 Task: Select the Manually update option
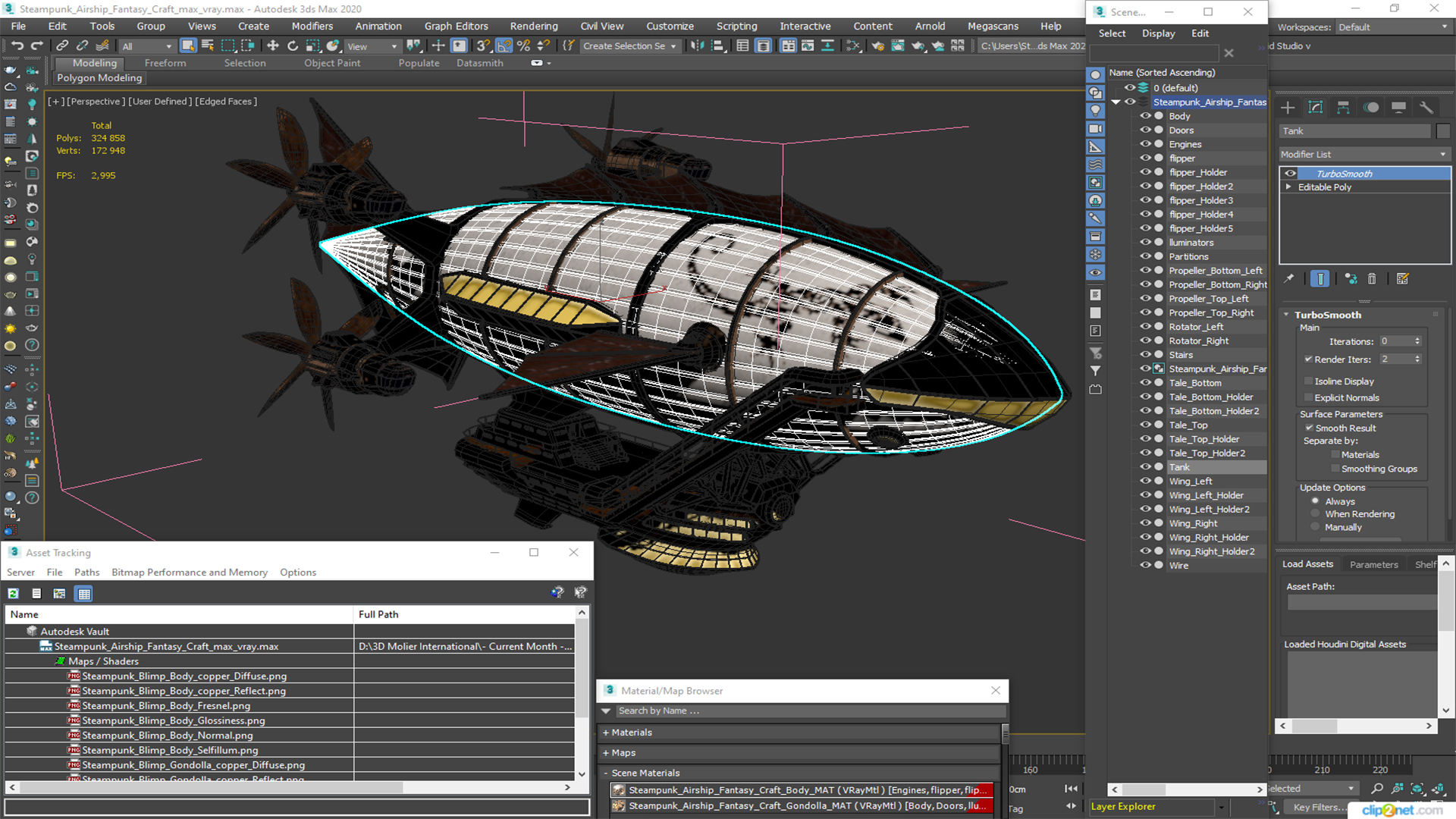click(1315, 527)
